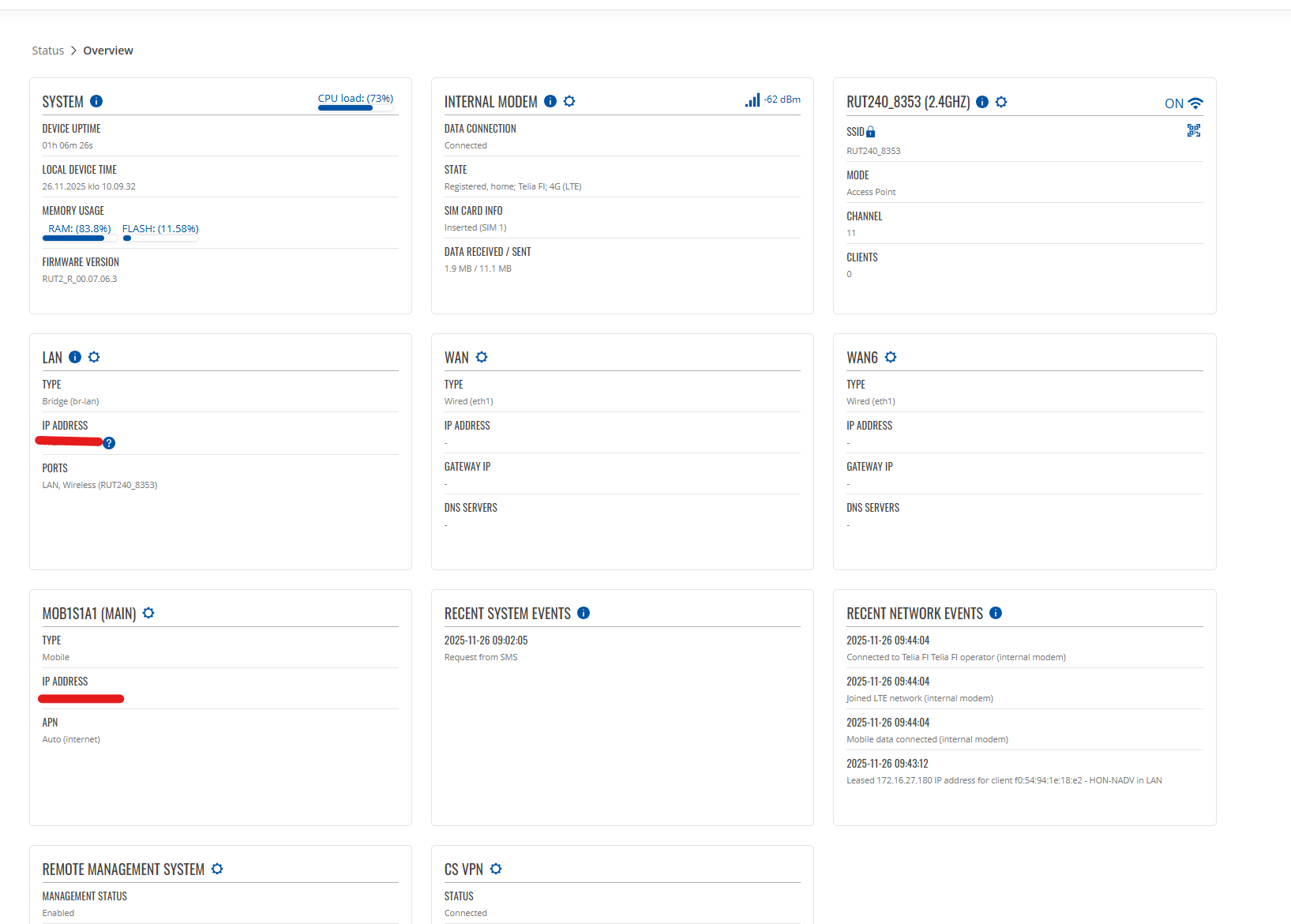Click Recent Network Events info icon
The width and height of the screenshot is (1291, 924).
(996, 613)
